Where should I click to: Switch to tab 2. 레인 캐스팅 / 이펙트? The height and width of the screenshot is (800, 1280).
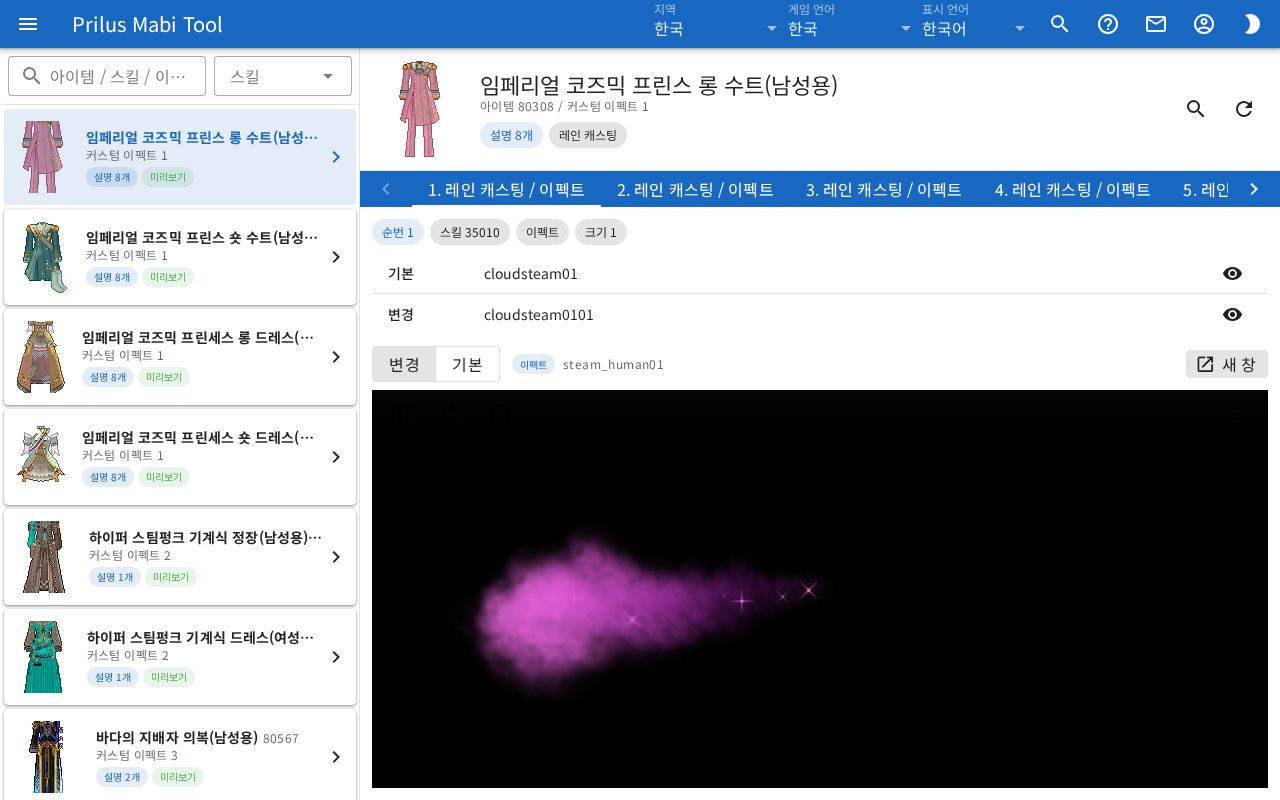[695, 189]
